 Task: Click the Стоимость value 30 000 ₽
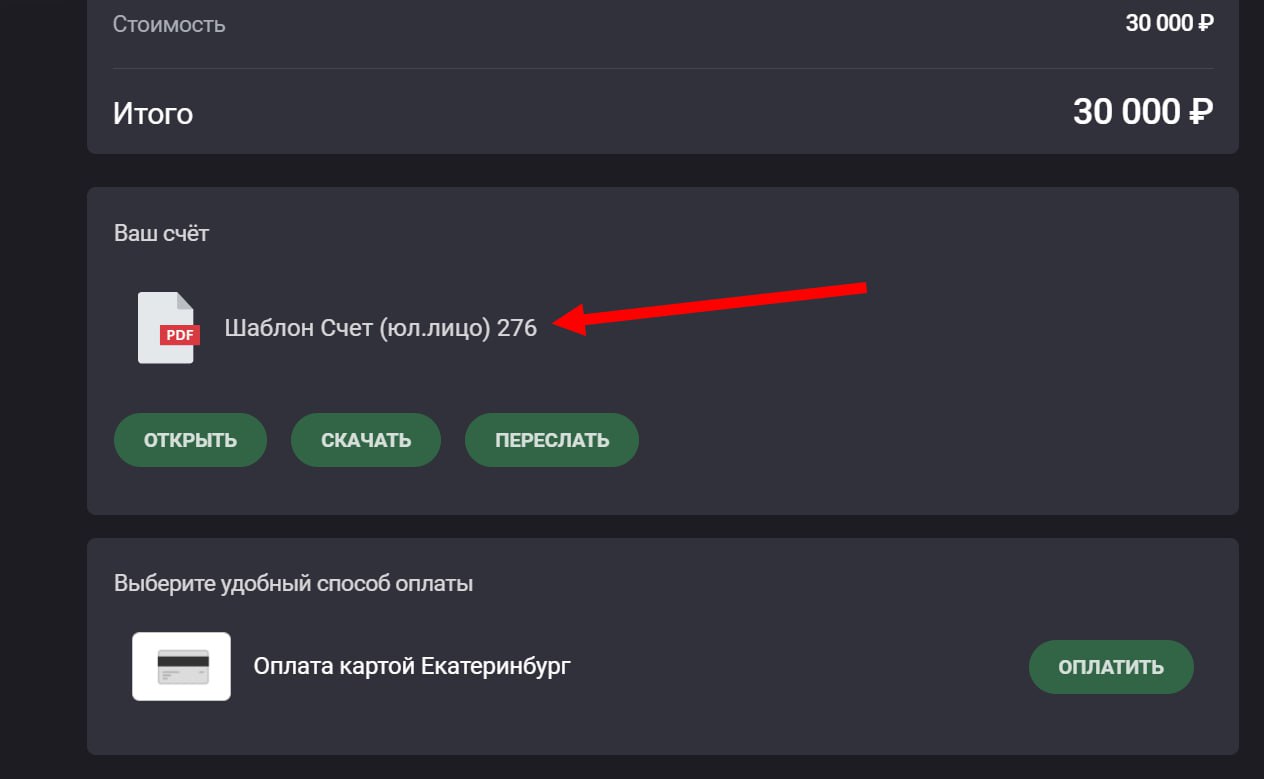1169,23
